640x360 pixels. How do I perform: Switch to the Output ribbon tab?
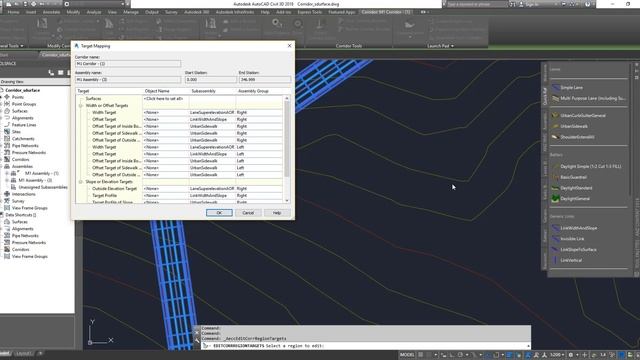(x=151, y=12)
